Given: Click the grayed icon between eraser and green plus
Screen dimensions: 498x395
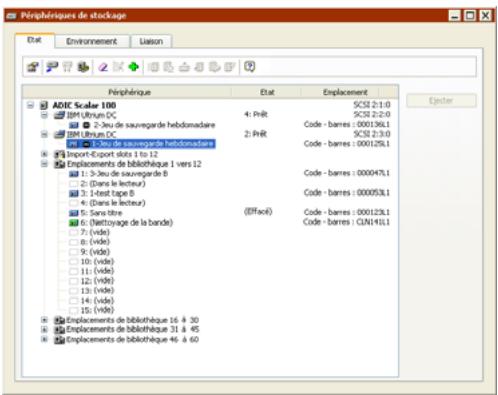Looking at the screenshot, I should pyautogui.click(x=118, y=67).
